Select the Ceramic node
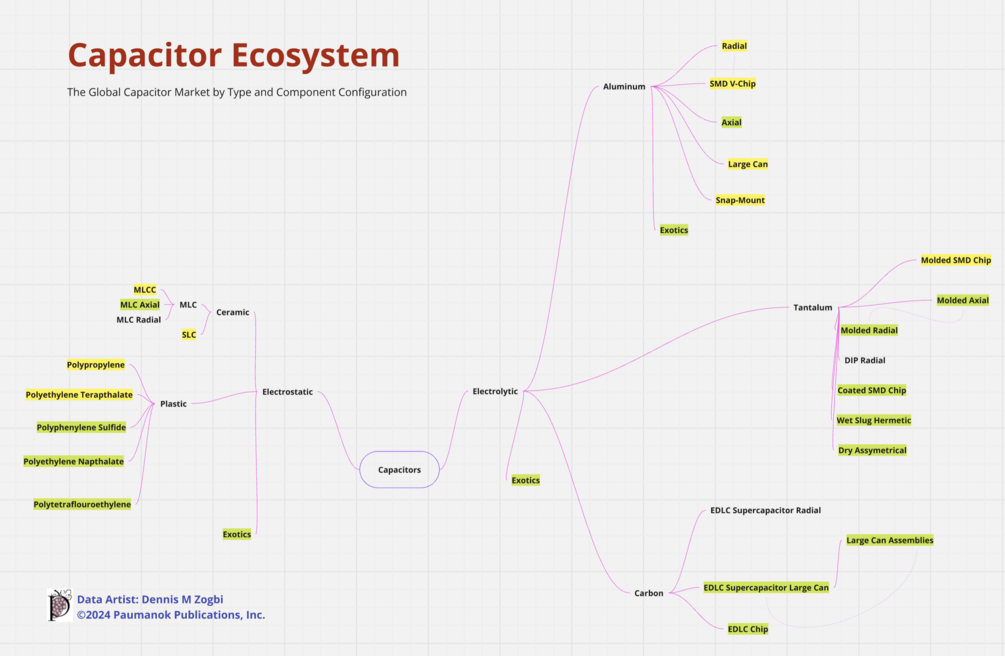 pyautogui.click(x=233, y=312)
